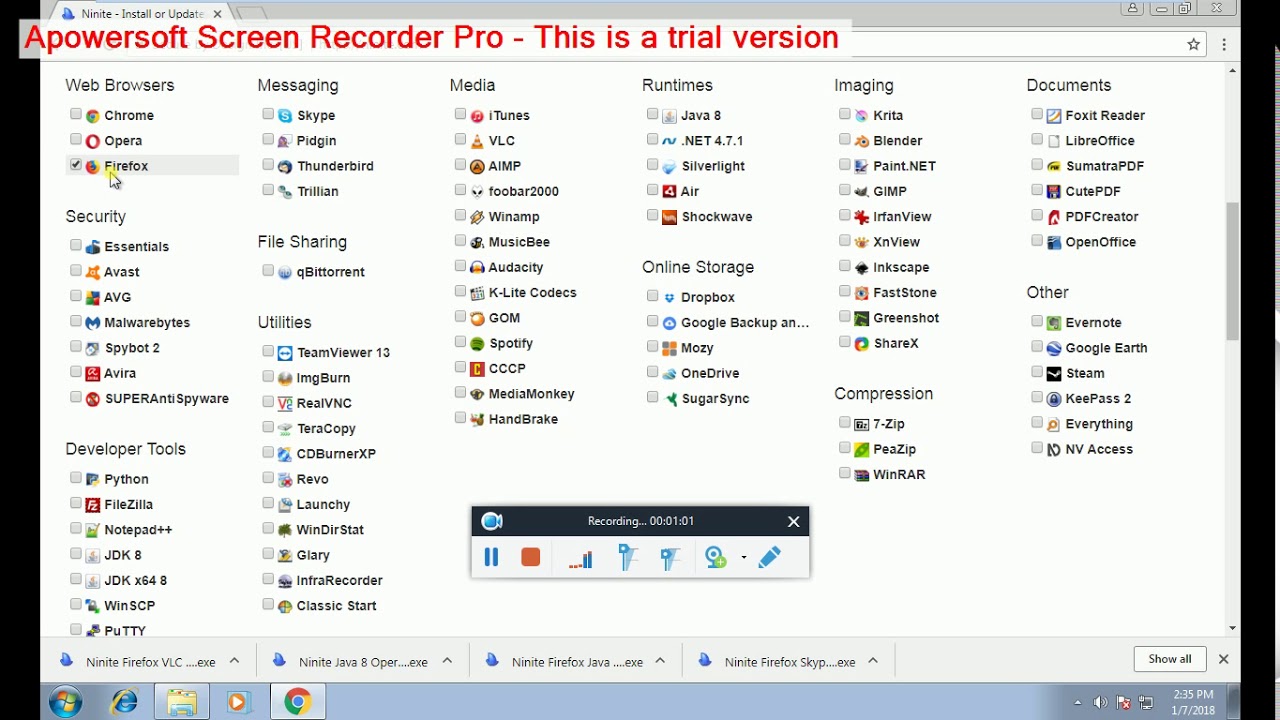
Task: Close the recording toolbar
Action: tap(794, 521)
